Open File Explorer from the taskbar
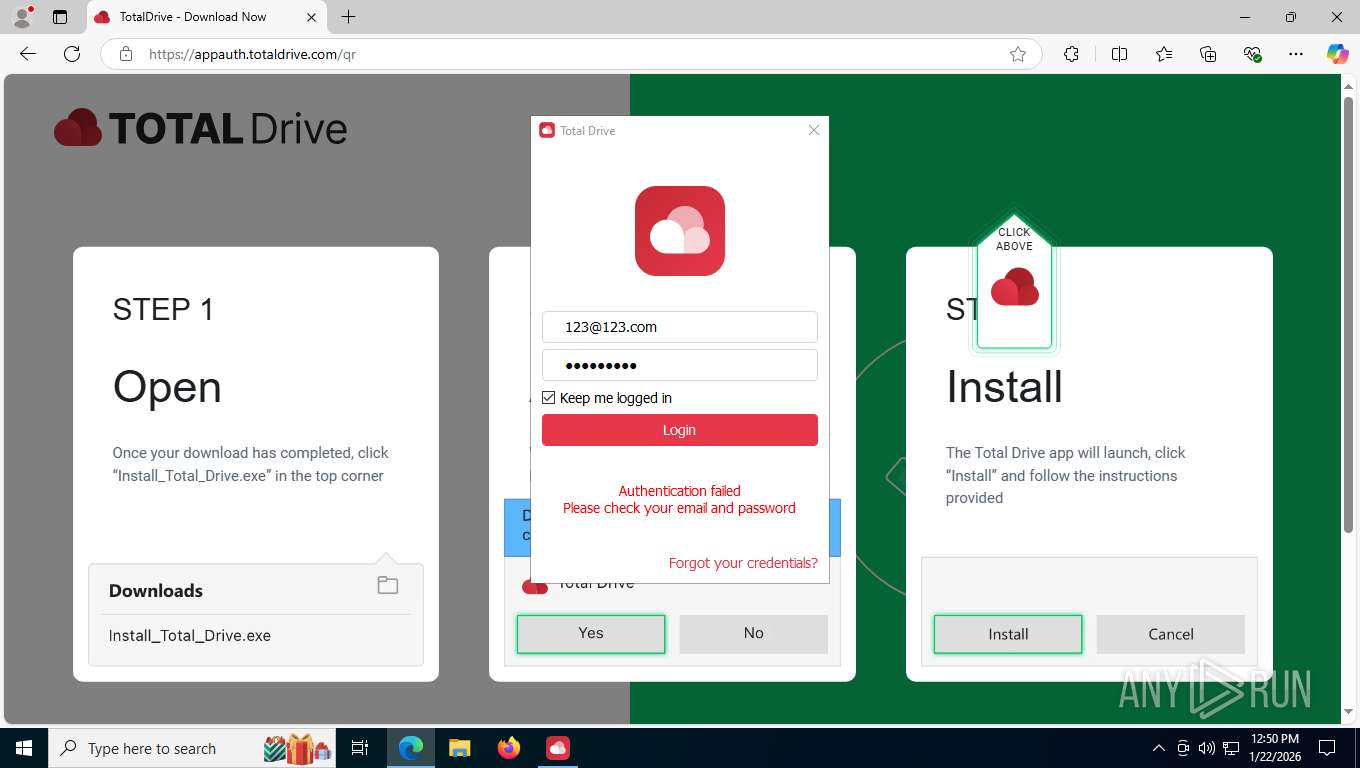 click(x=459, y=748)
